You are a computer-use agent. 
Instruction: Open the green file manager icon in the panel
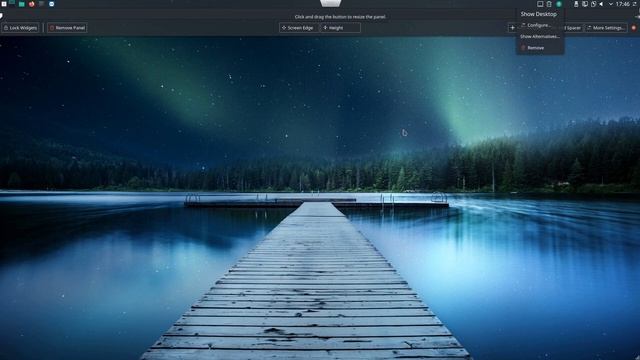tap(22, 4)
